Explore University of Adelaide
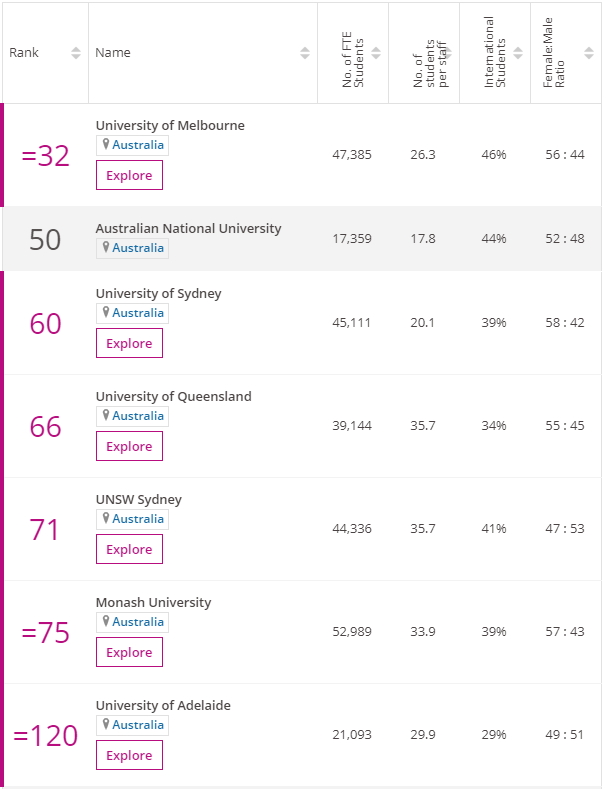The image size is (607, 789). (x=129, y=755)
